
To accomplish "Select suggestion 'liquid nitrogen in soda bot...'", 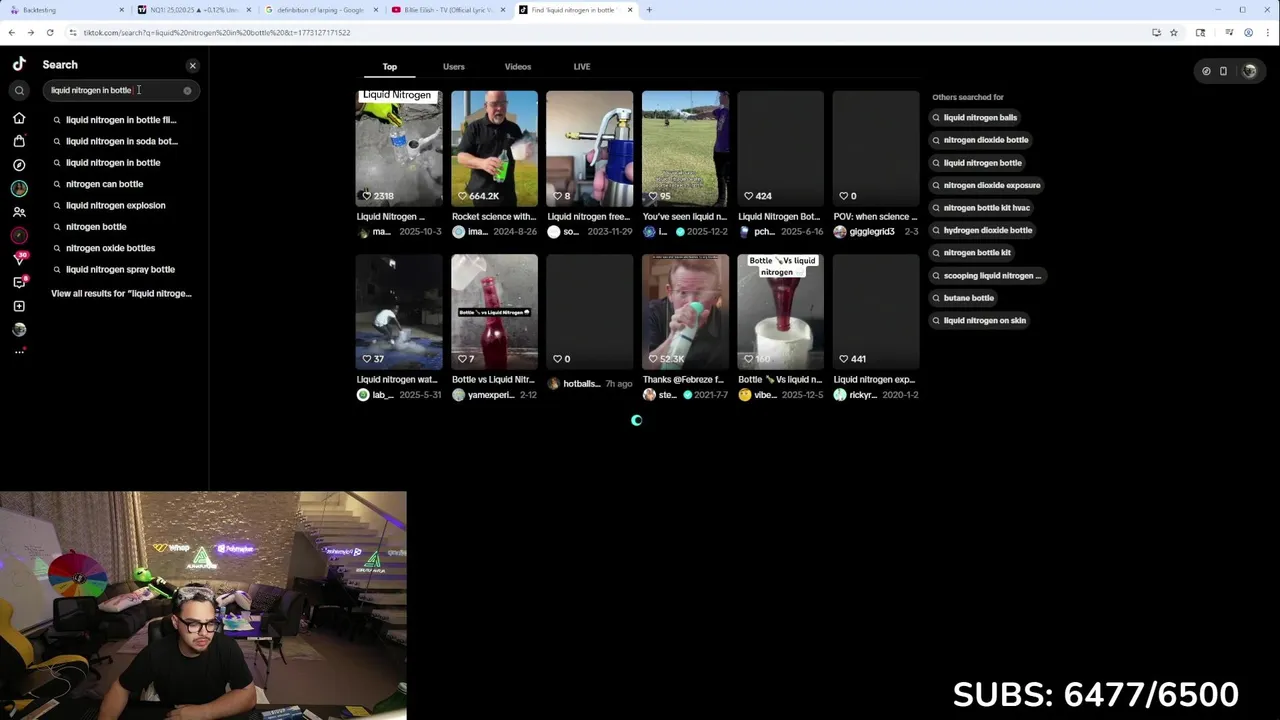I will [122, 141].
